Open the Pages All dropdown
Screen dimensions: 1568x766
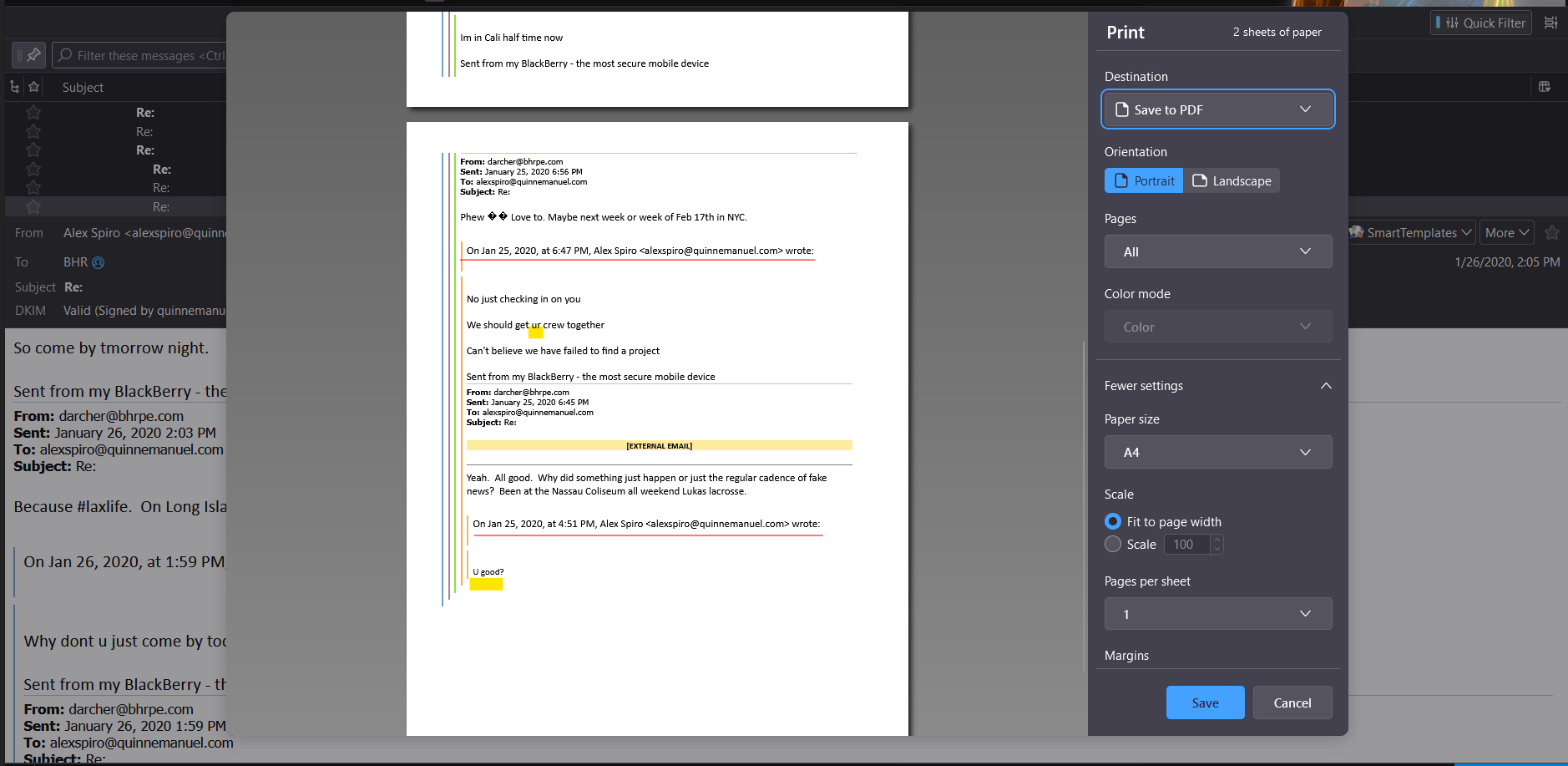(x=1217, y=251)
